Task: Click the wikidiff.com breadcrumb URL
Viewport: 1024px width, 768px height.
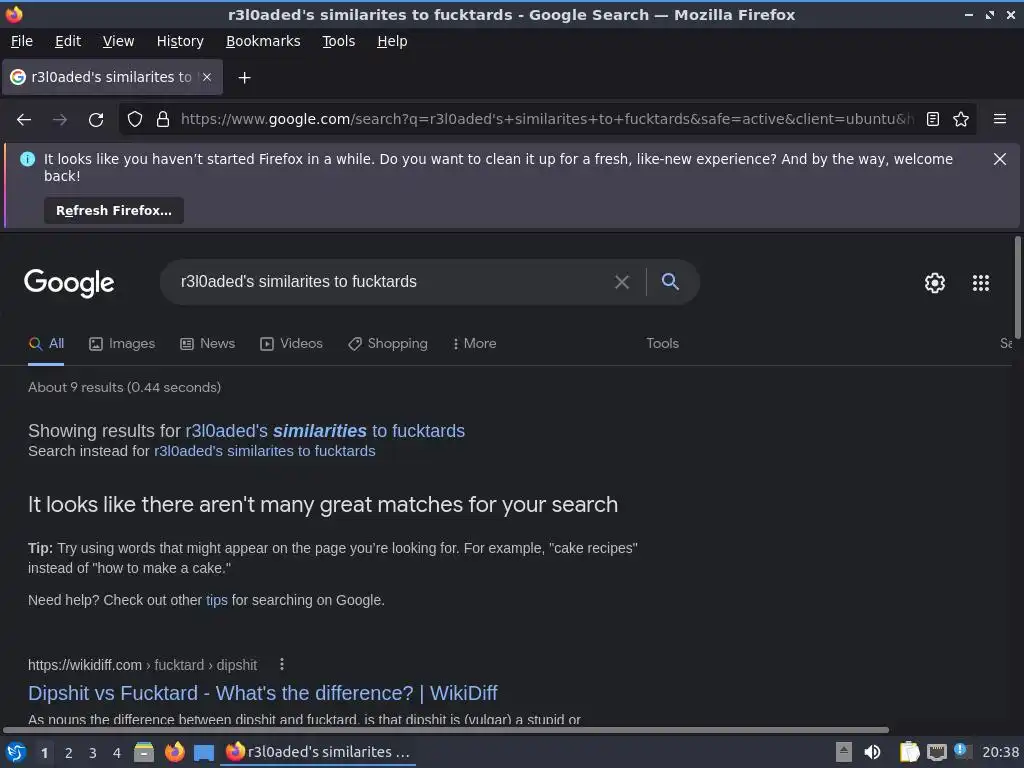Action: click(142, 665)
